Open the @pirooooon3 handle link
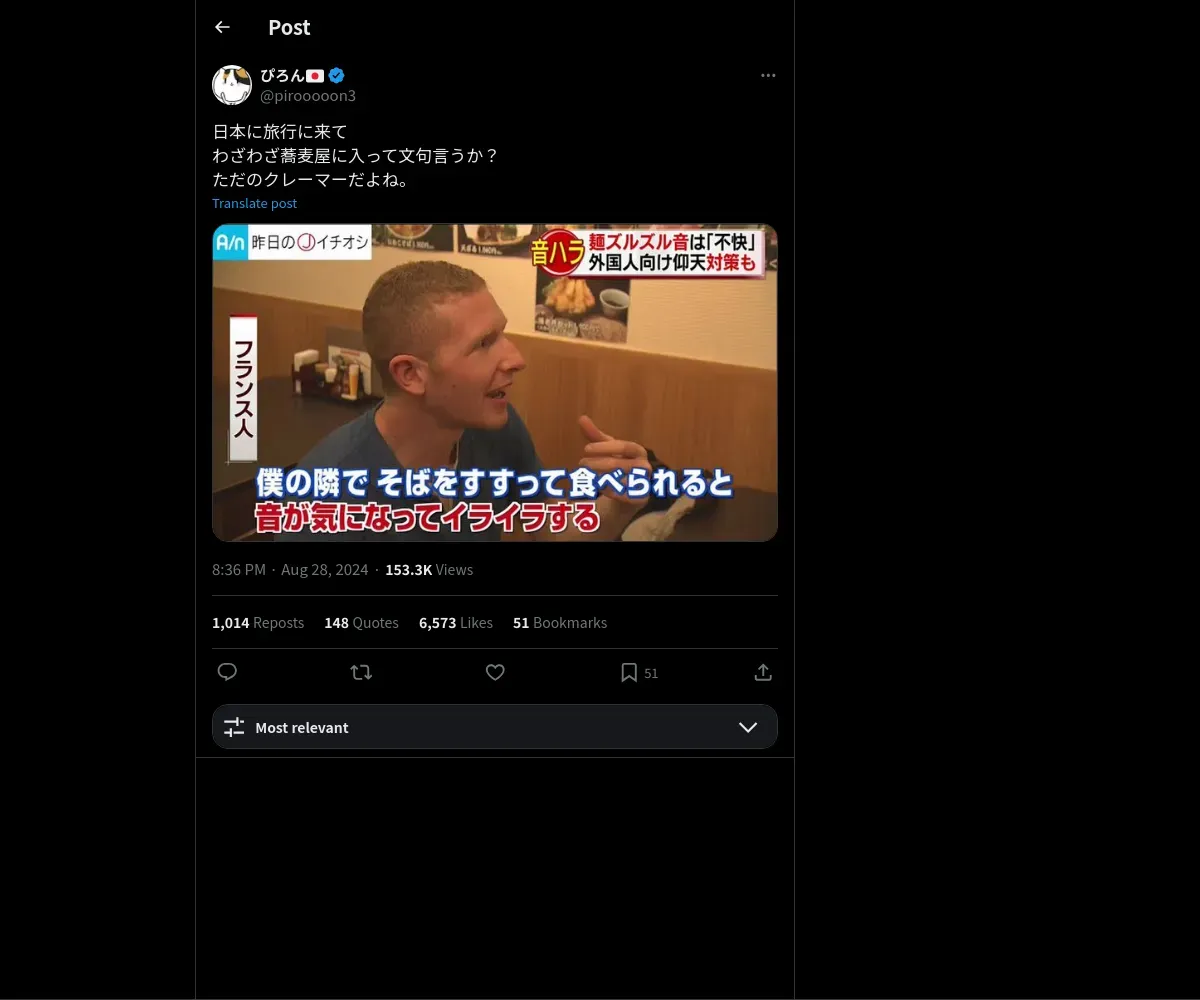 tap(308, 96)
